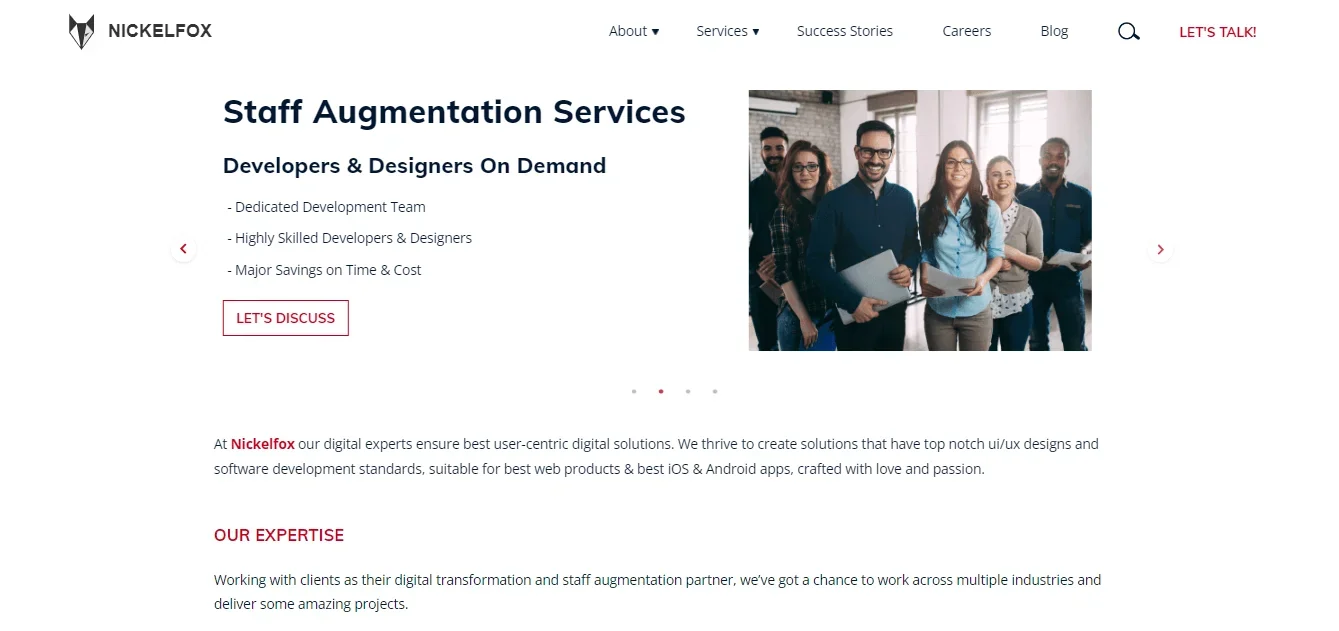The width and height of the screenshot is (1339, 631).
Task: Go to previous slide with left arrow
Action: [183, 249]
